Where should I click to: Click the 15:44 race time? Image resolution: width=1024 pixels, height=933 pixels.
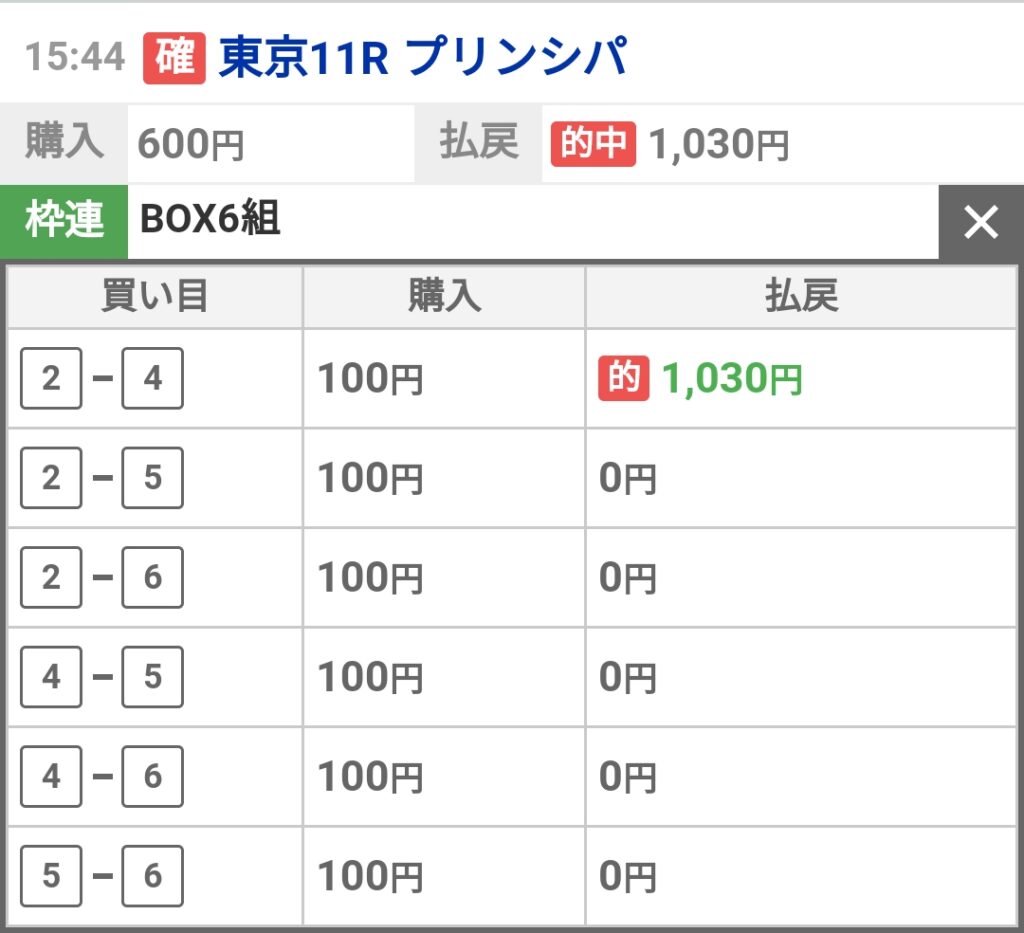point(74,57)
